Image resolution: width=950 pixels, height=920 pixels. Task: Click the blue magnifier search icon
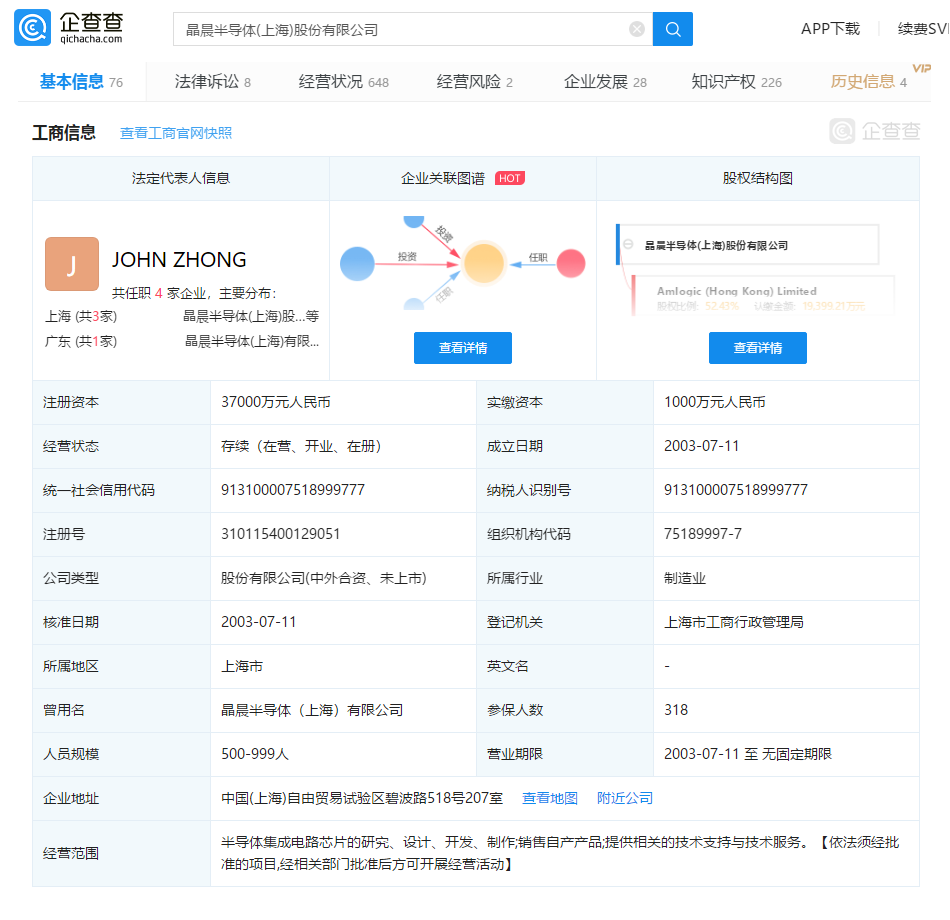672,29
